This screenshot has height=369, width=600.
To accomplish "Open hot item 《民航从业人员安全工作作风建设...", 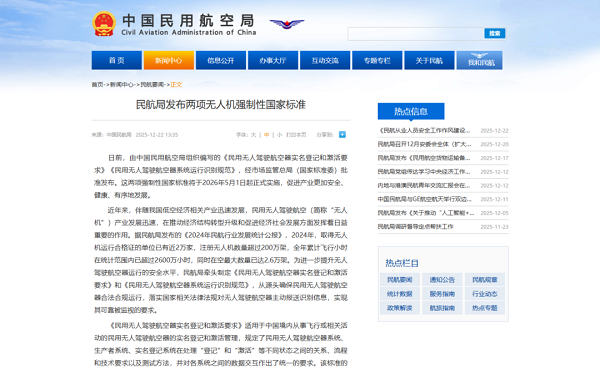I will coord(424,131).
